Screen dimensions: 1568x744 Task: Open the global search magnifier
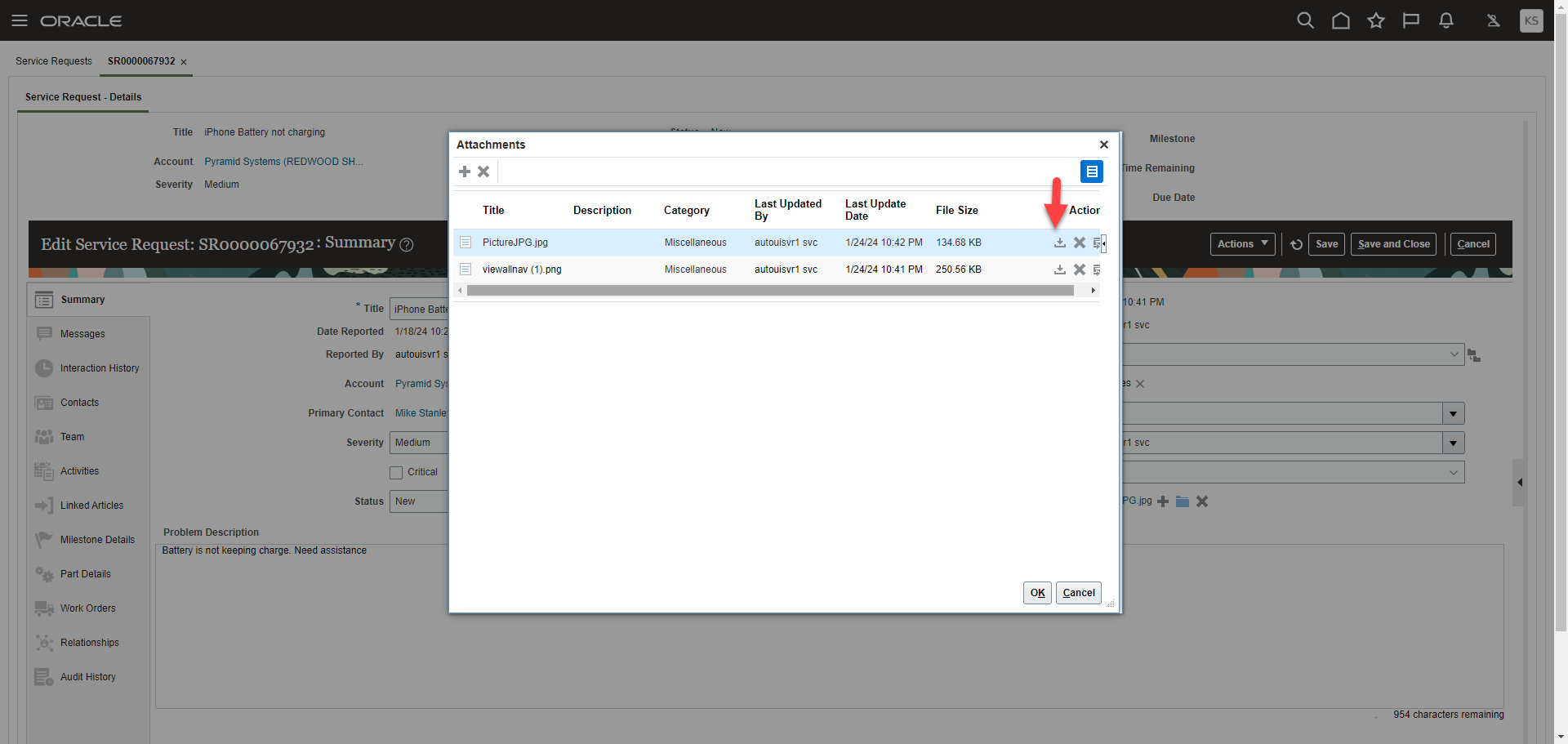[x=1305, y=20]
